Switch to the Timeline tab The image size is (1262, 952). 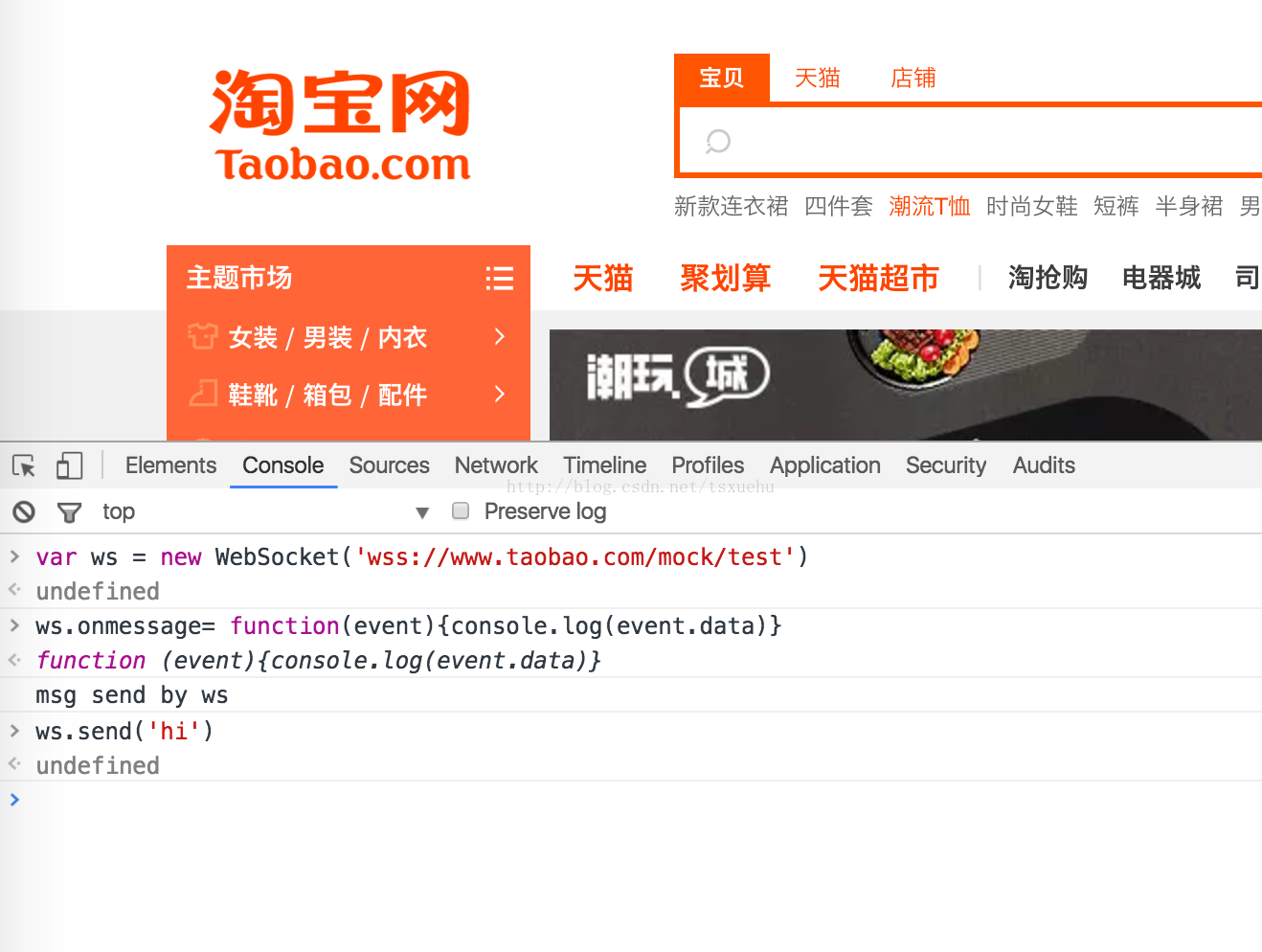coord(604,465)
